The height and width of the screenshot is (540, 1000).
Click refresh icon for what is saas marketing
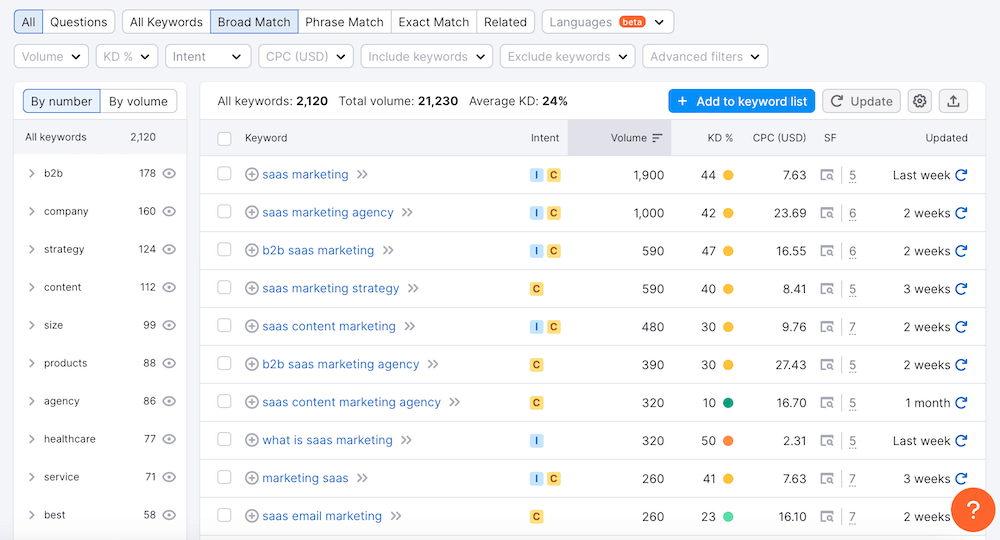[x=961, y=441]
